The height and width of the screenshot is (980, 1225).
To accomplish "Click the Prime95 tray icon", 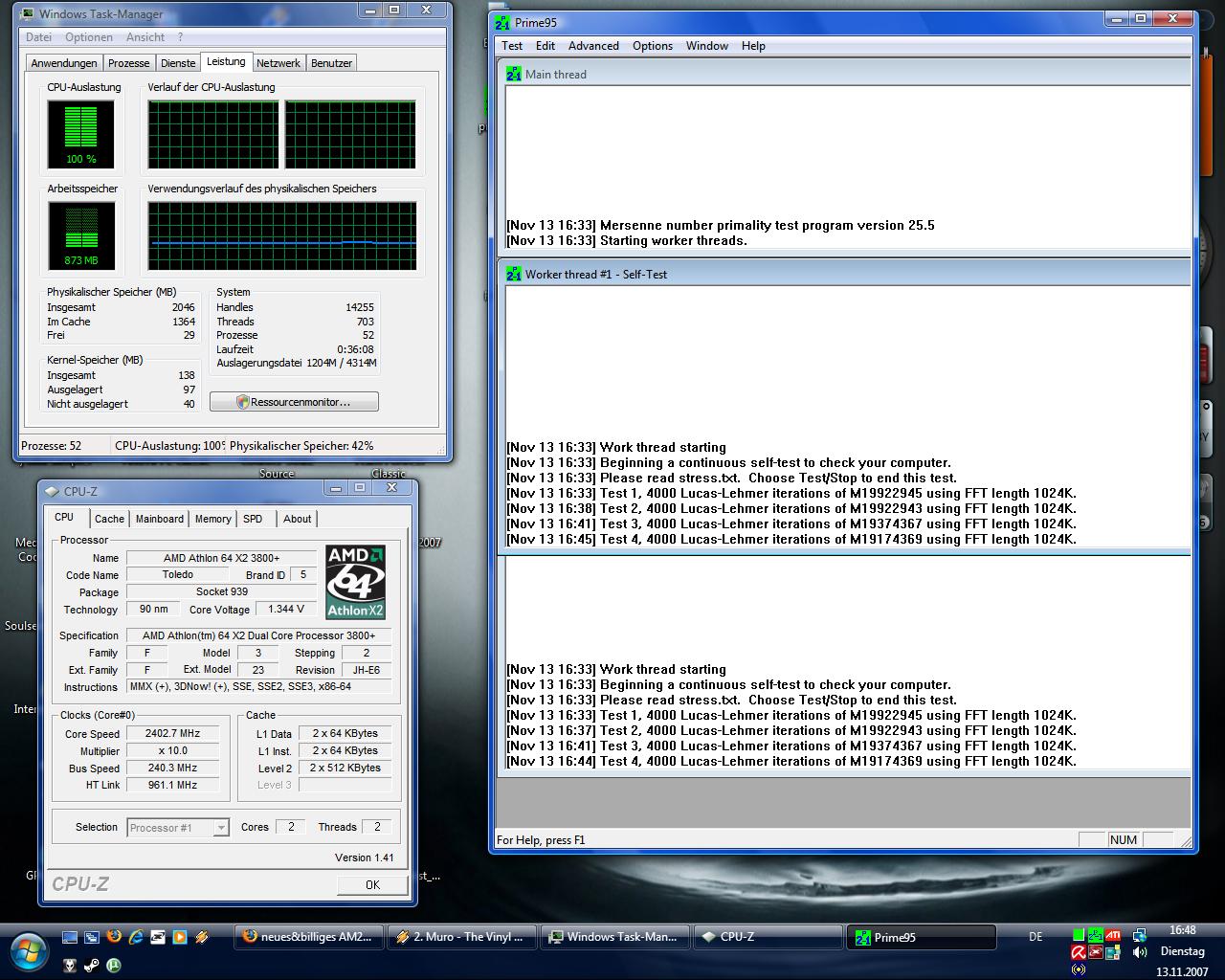I will click(x=1096, y=935).
